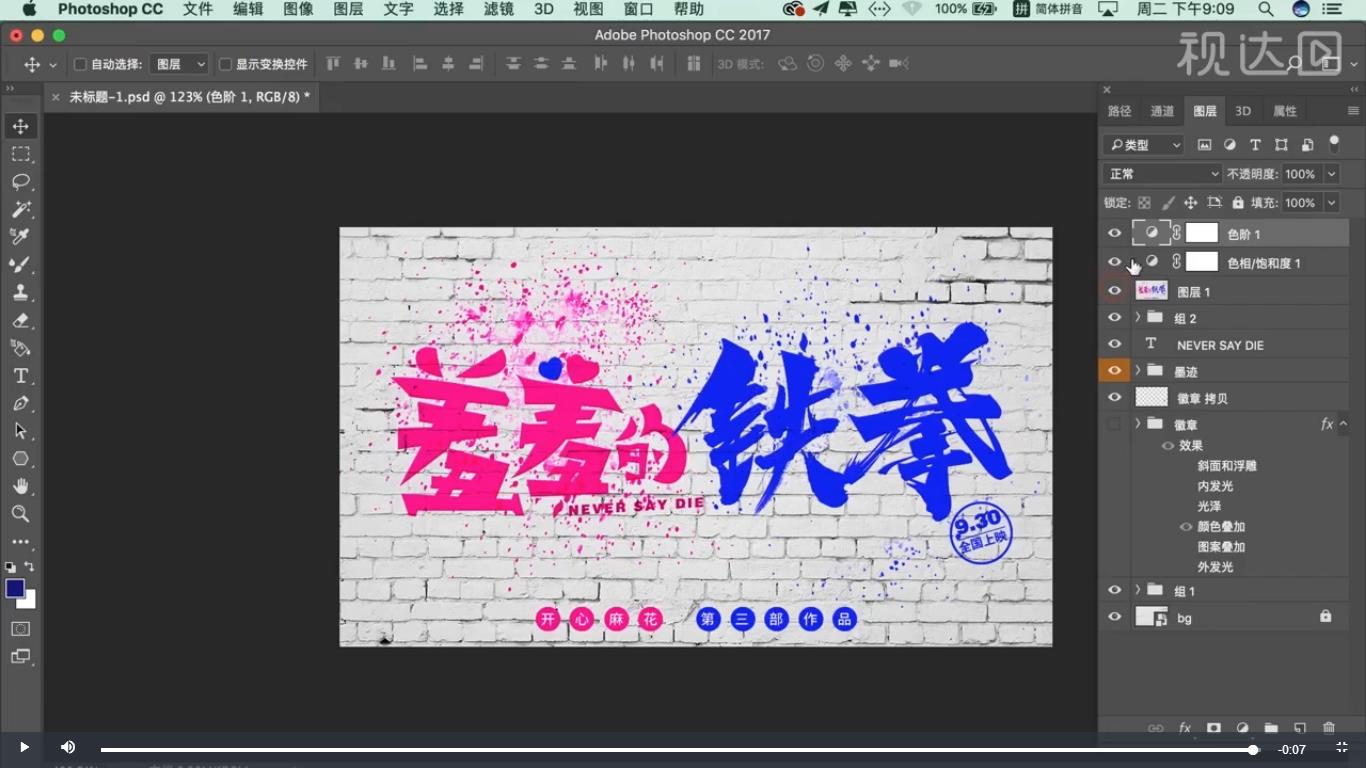Click the link layers icon
Image resolution: width=1366 pixels, height=768 pixels.
(x=1155, y=729)
